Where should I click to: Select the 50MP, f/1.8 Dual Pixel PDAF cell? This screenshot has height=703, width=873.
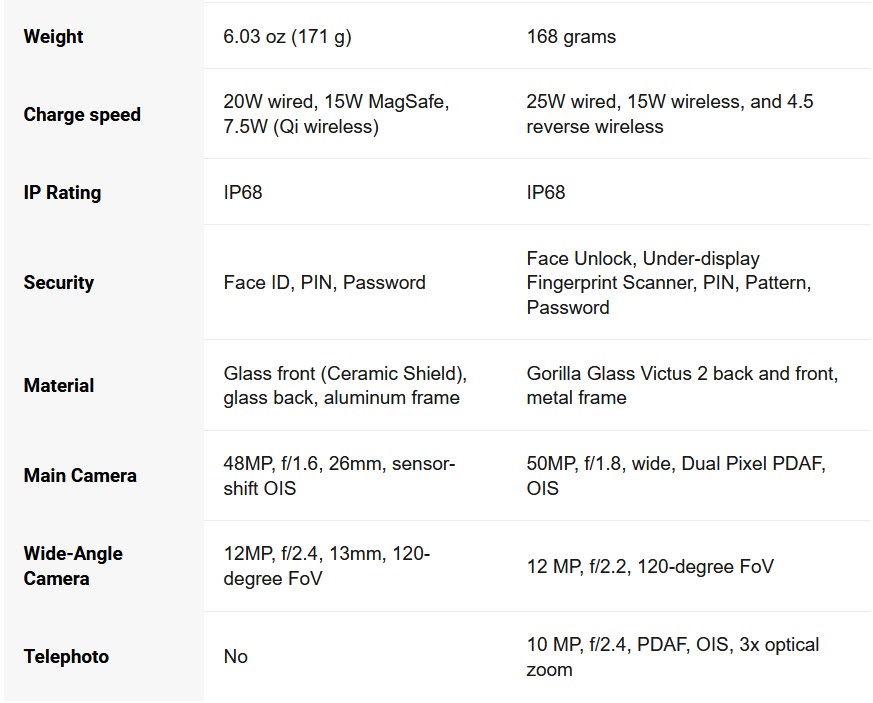pos(676,476)
